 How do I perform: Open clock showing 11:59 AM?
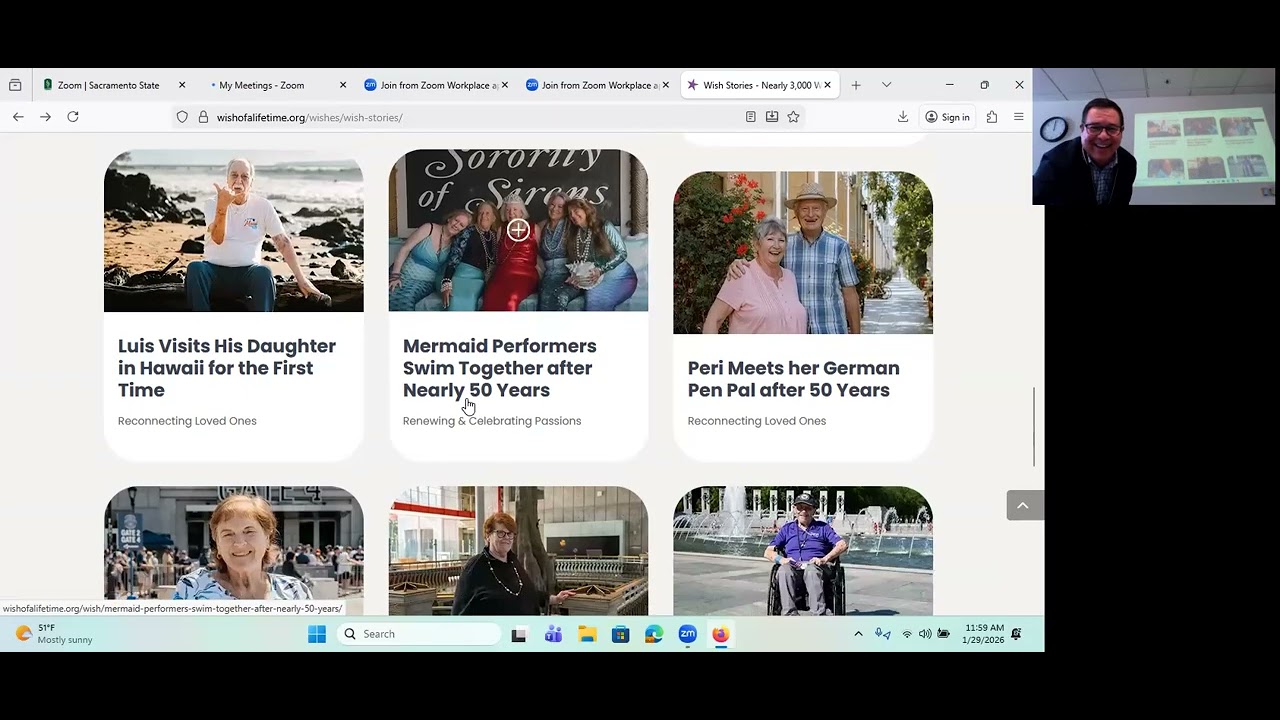point(983,634)
